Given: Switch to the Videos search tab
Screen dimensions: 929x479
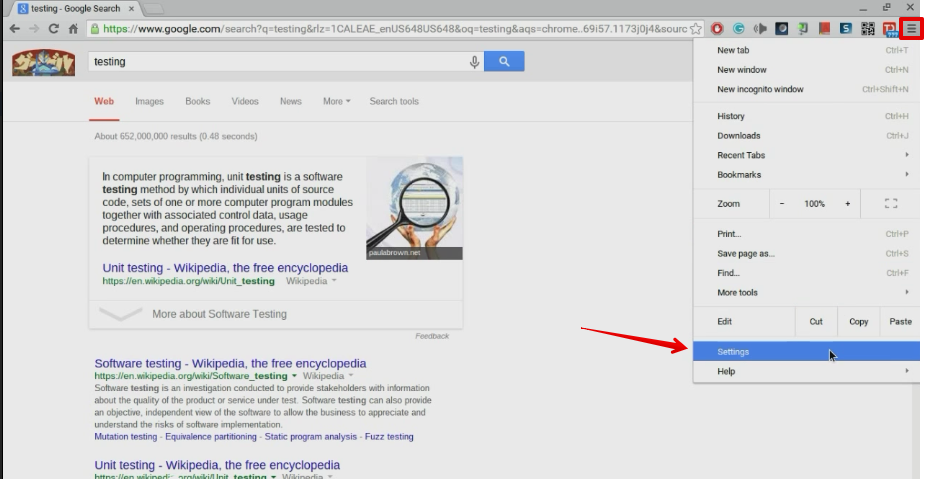Looking at the screenshot, I should (x=245, y=101).
